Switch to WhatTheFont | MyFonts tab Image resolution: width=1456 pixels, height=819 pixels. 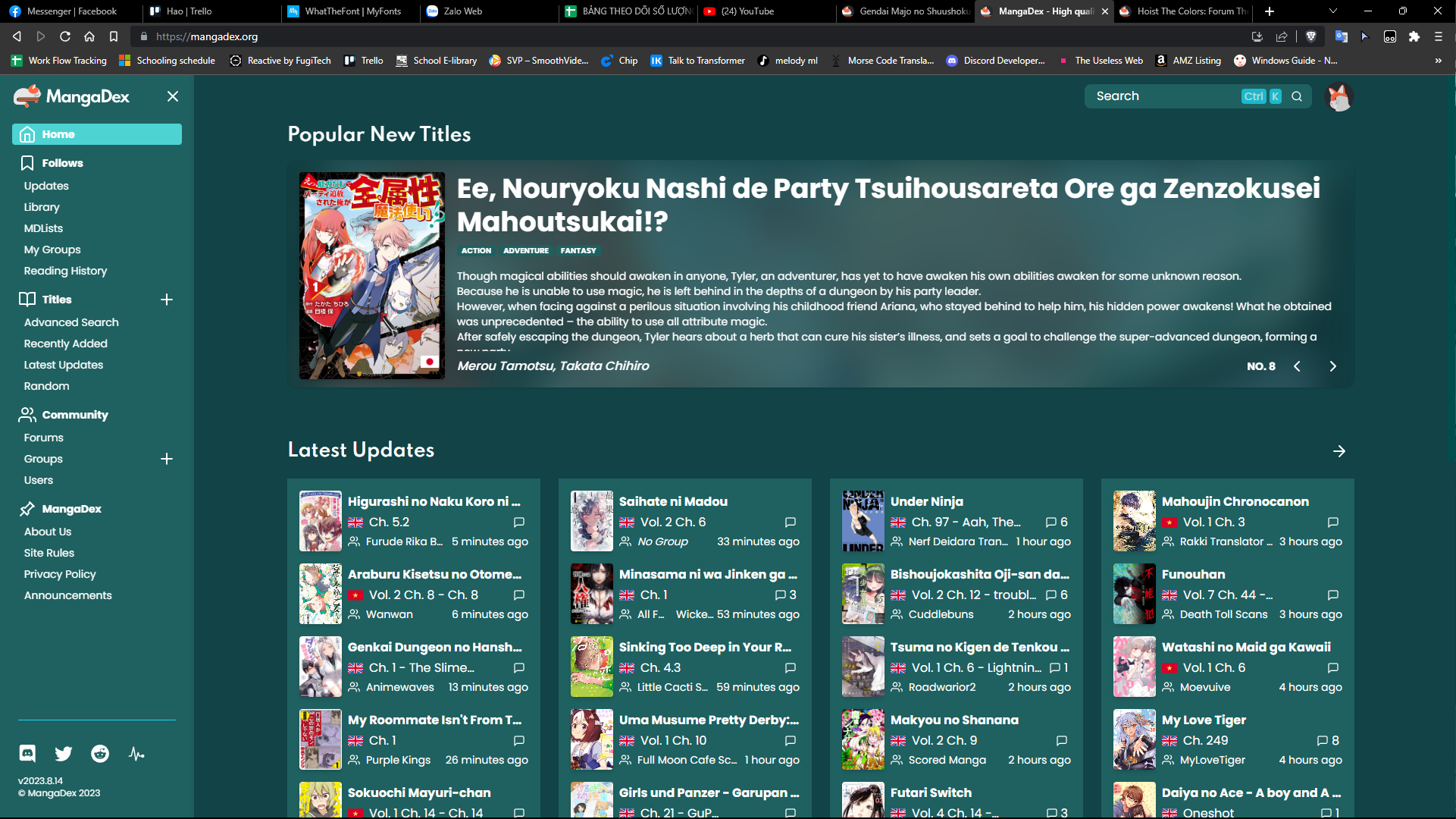click(352, 11)
